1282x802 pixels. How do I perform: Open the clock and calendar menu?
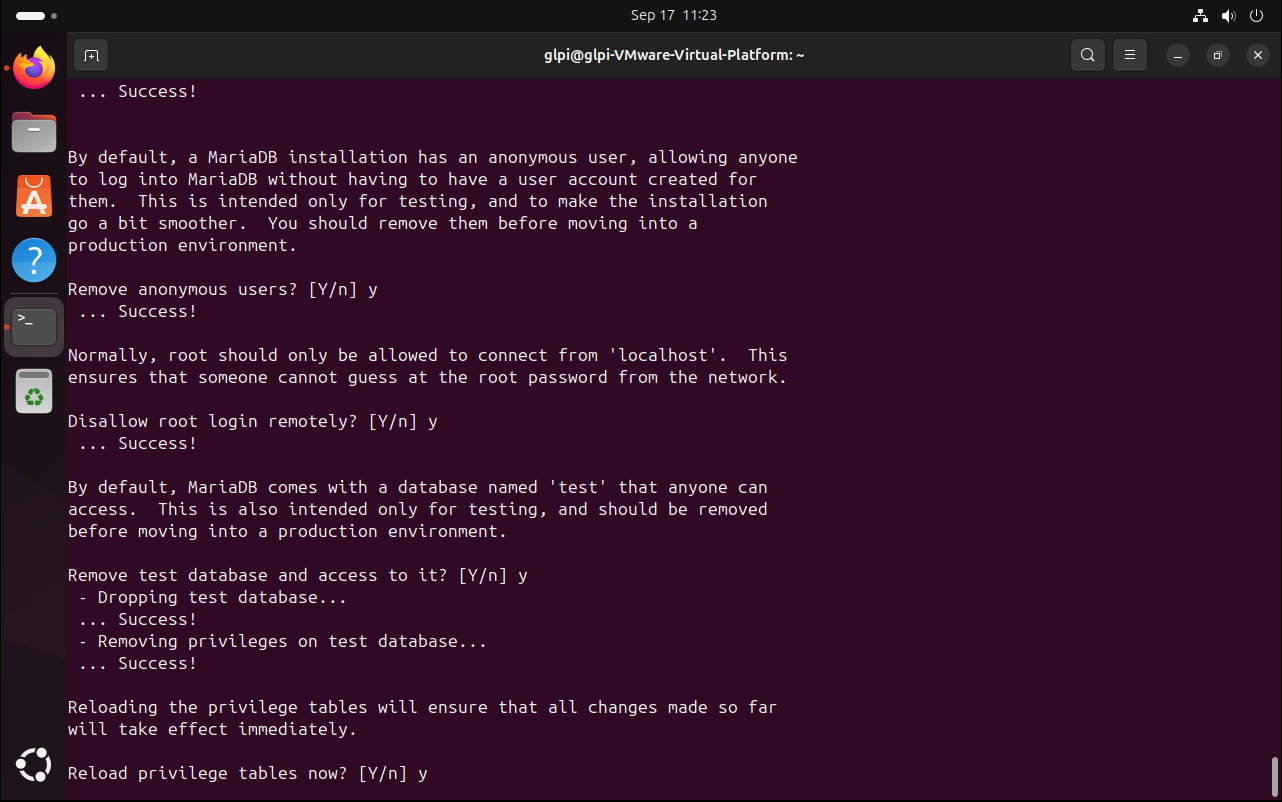pyautogui.click(x=673, y=16)
